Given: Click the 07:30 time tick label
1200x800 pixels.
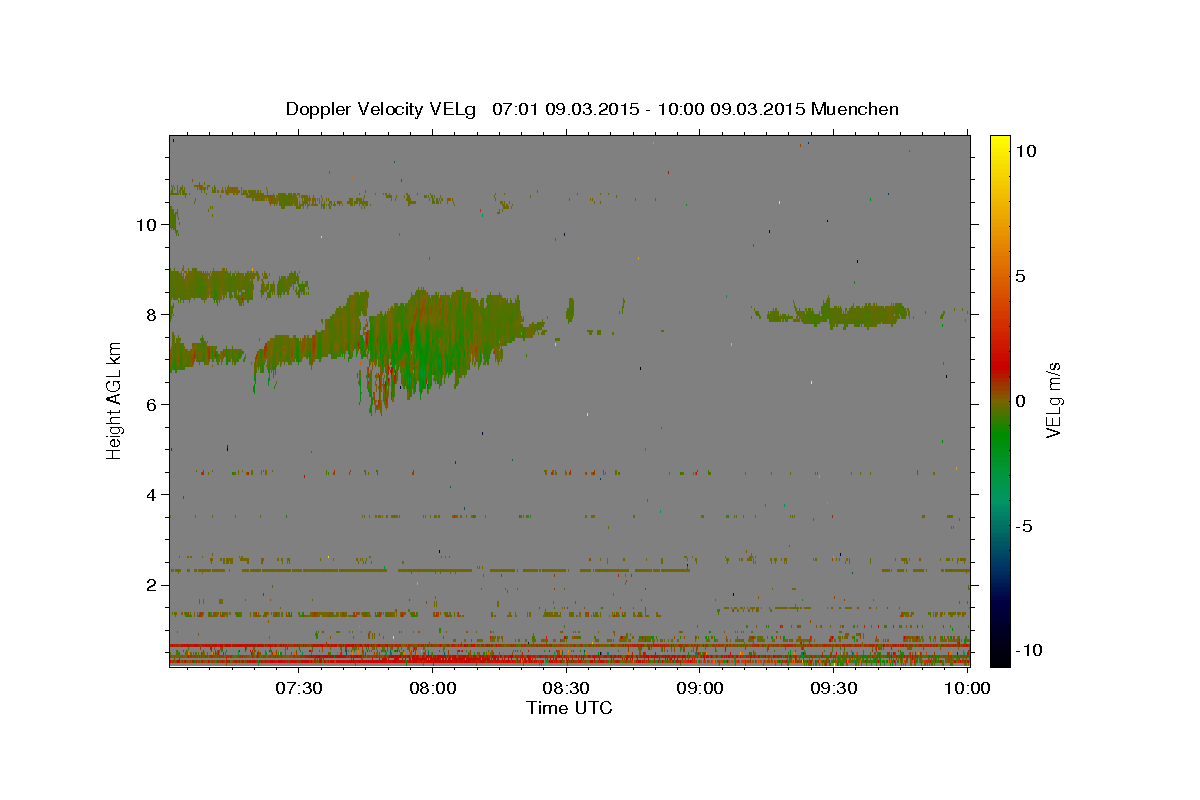Looking at the screenshot, I should [298, 688].
